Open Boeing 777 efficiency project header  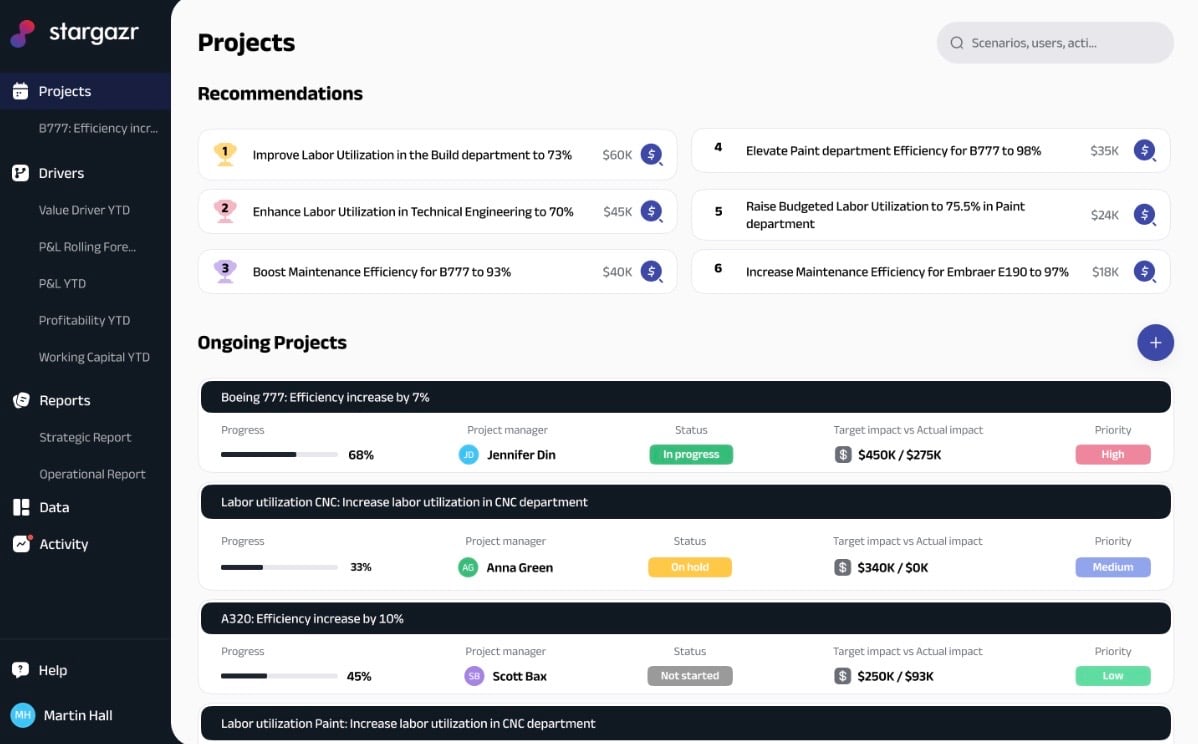tap(685, 397)
